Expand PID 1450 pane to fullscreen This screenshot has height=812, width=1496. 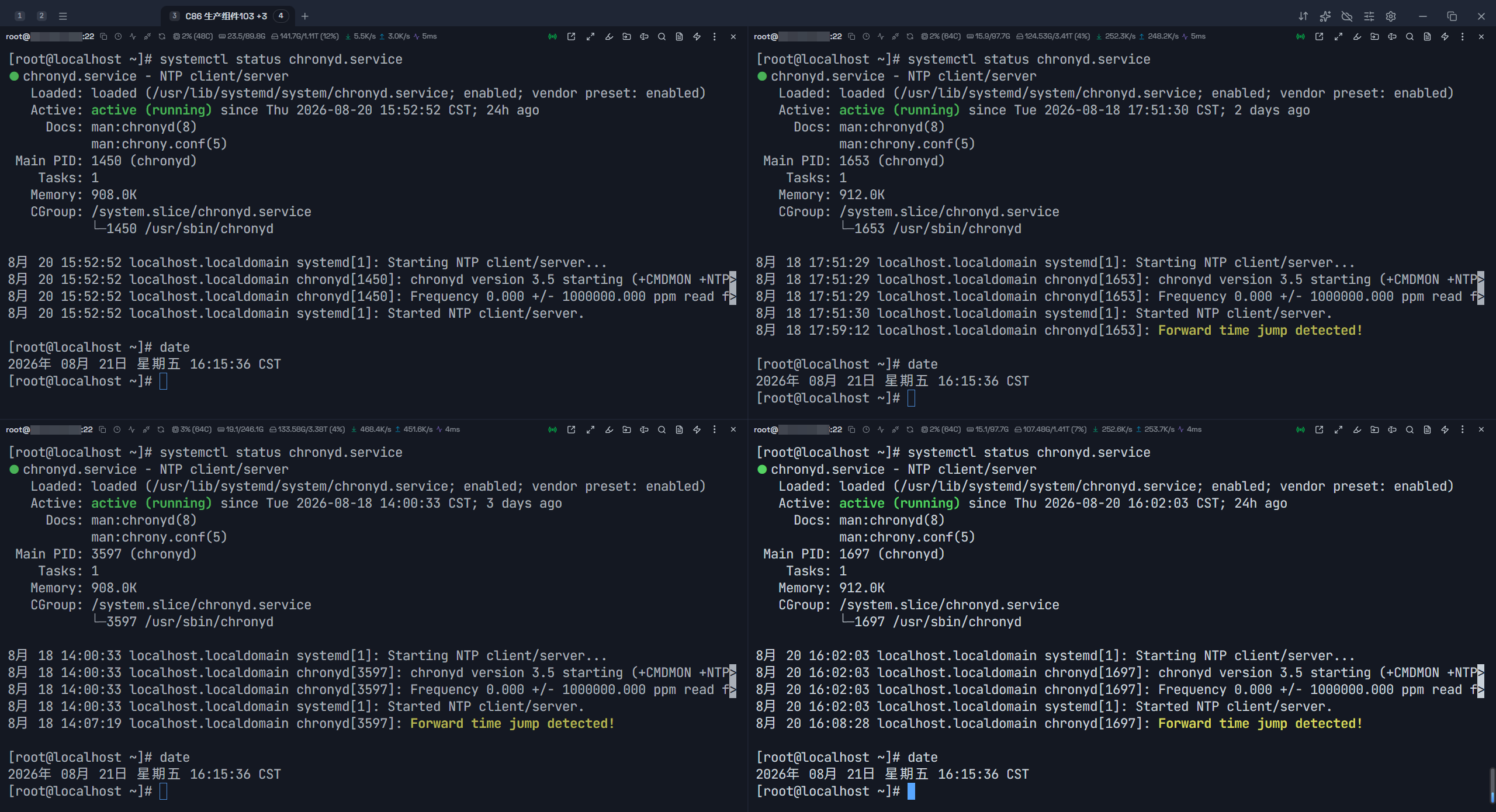591,36
